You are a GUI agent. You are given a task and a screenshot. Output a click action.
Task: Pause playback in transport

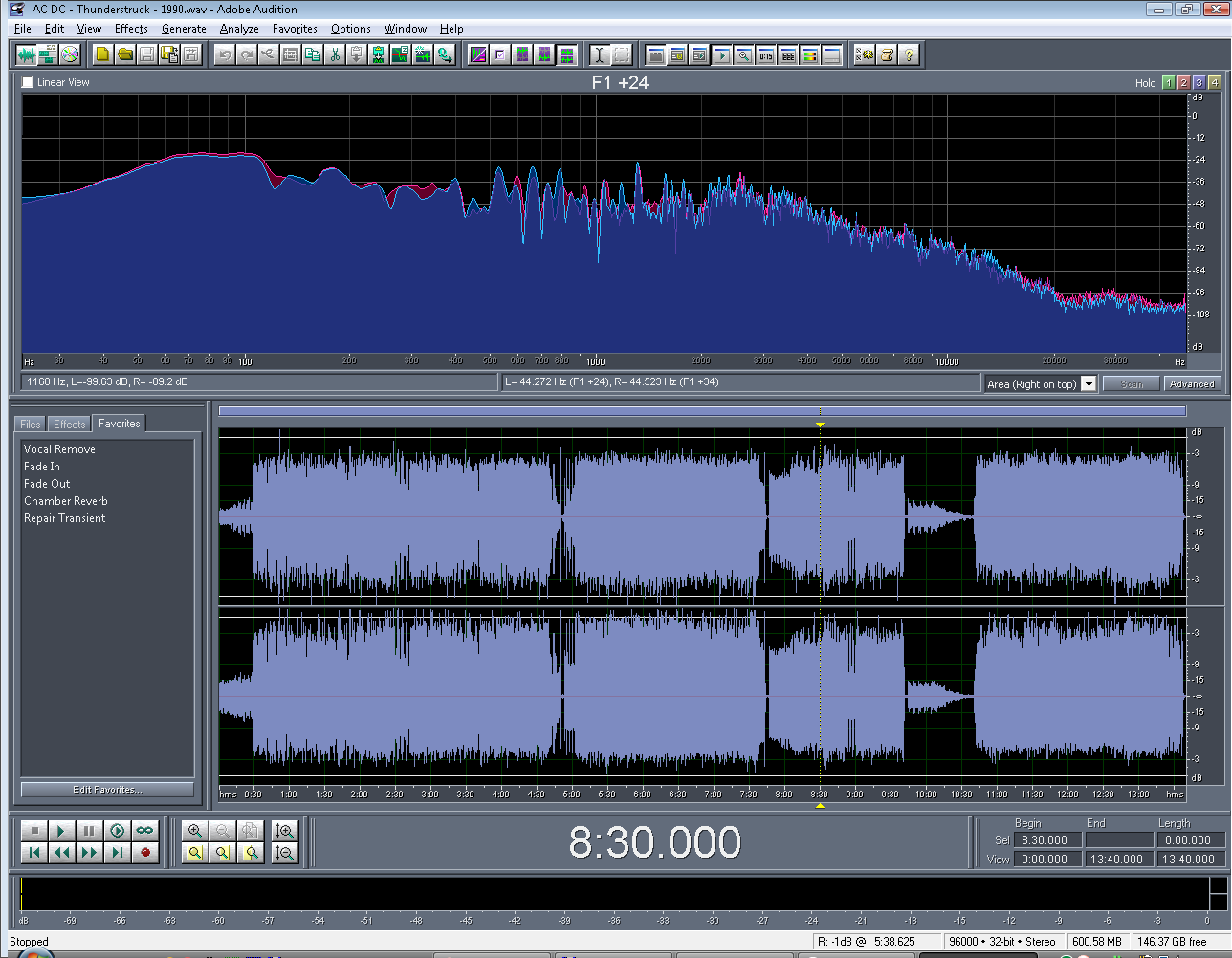tap(89, 831)
